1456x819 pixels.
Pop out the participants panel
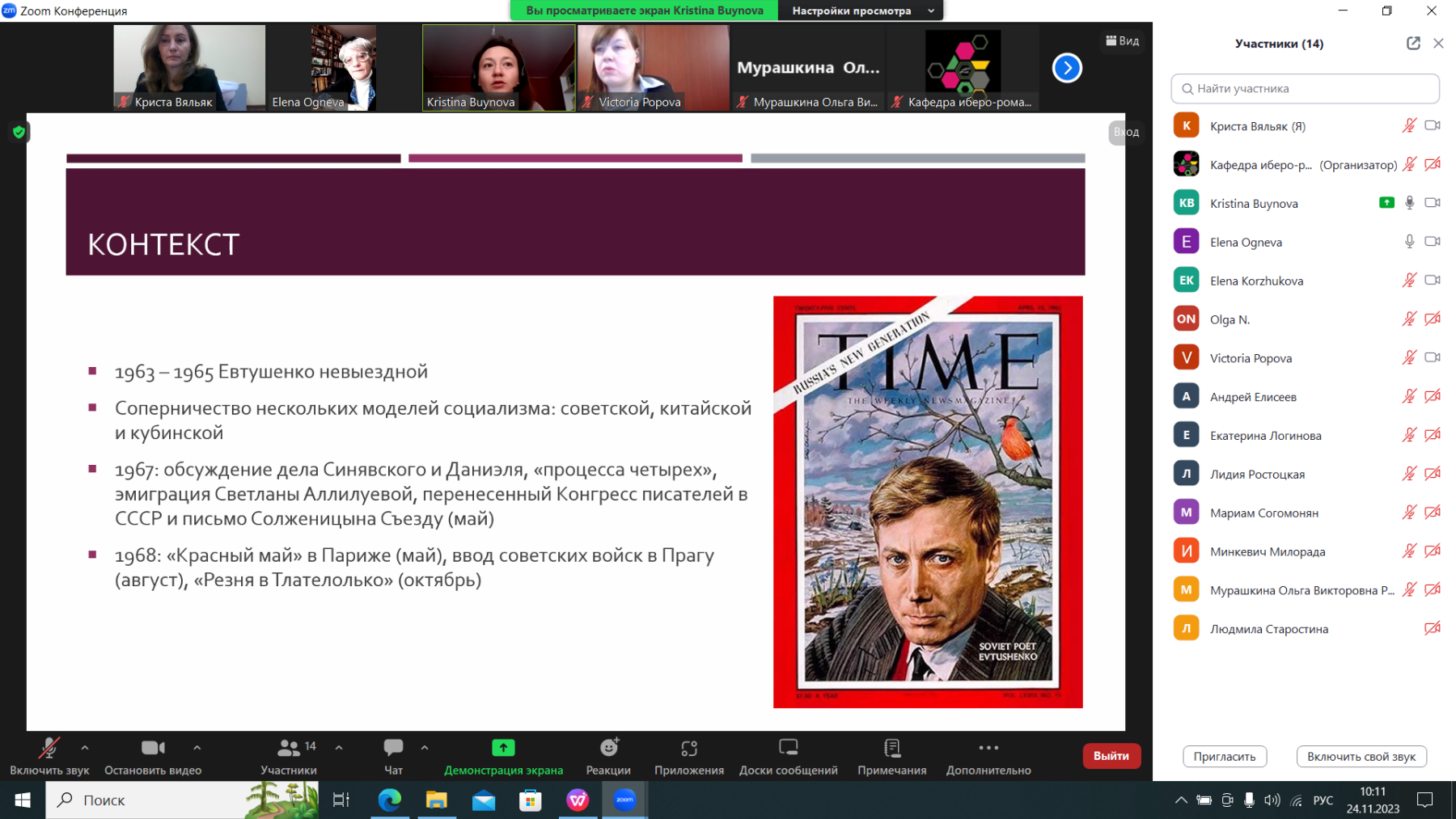[x=1413, y=44]
